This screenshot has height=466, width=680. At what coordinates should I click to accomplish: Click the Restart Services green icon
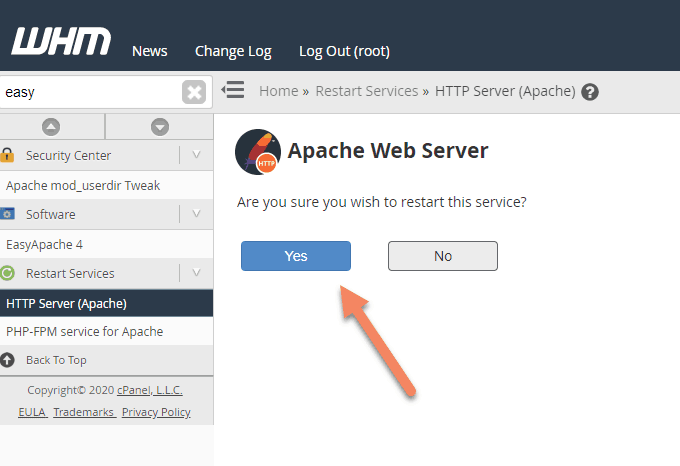(7, 273)
